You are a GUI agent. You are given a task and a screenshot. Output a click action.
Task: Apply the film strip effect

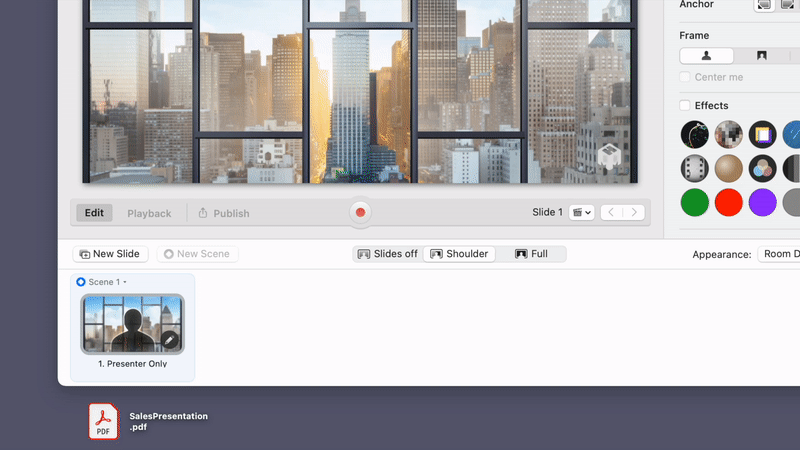pyautogui.click(x=694, y=168)
